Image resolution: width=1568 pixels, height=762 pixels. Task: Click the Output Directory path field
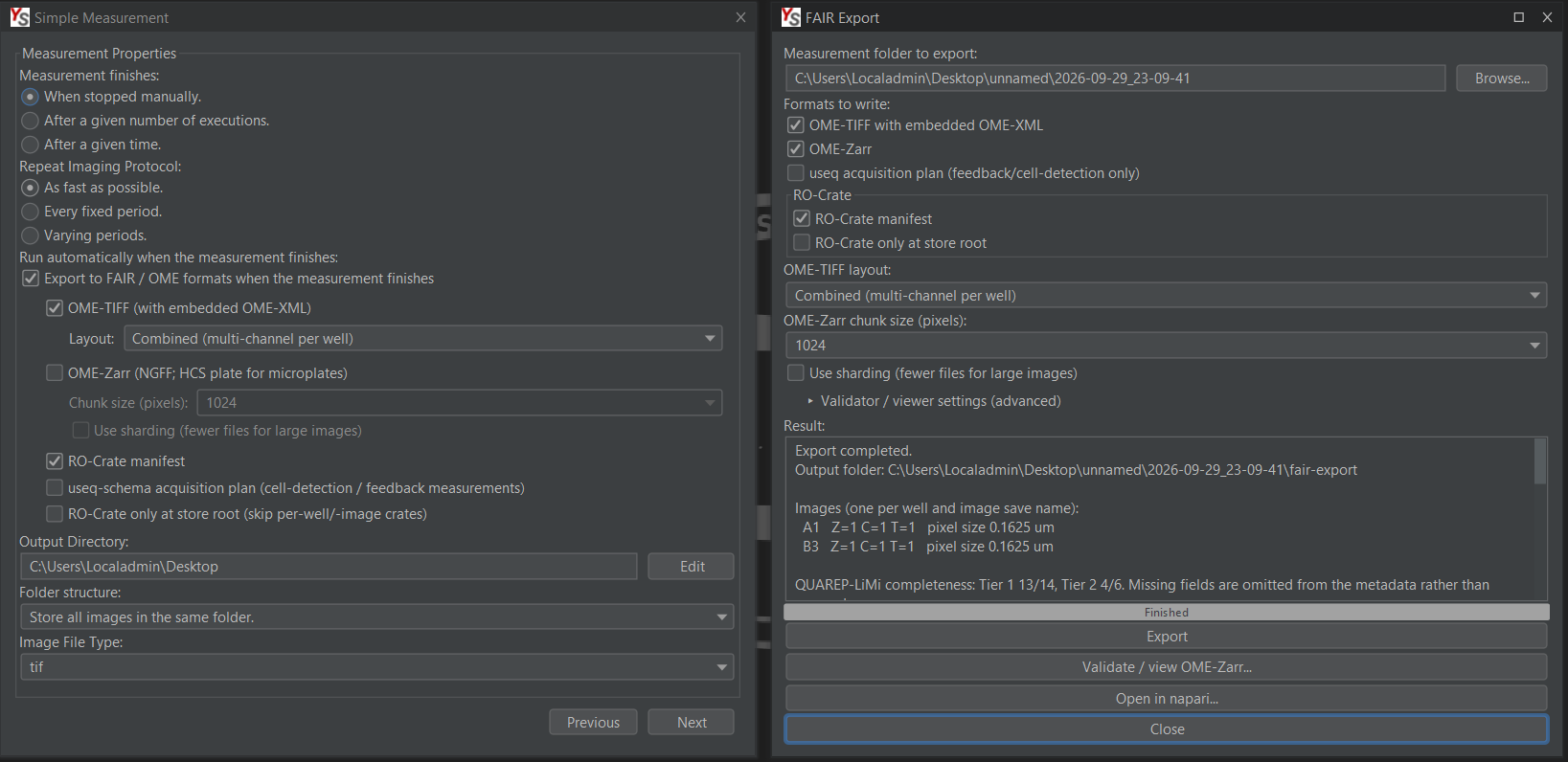(329, 567)
